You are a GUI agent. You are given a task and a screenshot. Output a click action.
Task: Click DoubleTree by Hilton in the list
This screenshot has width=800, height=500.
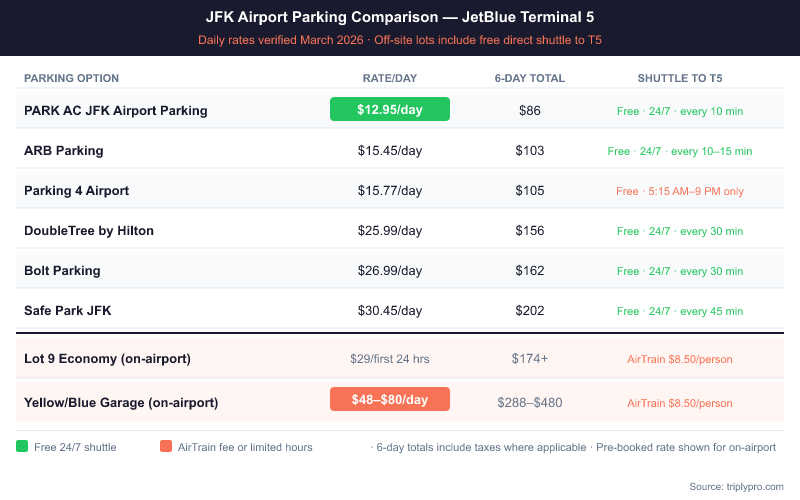(89, 231)
